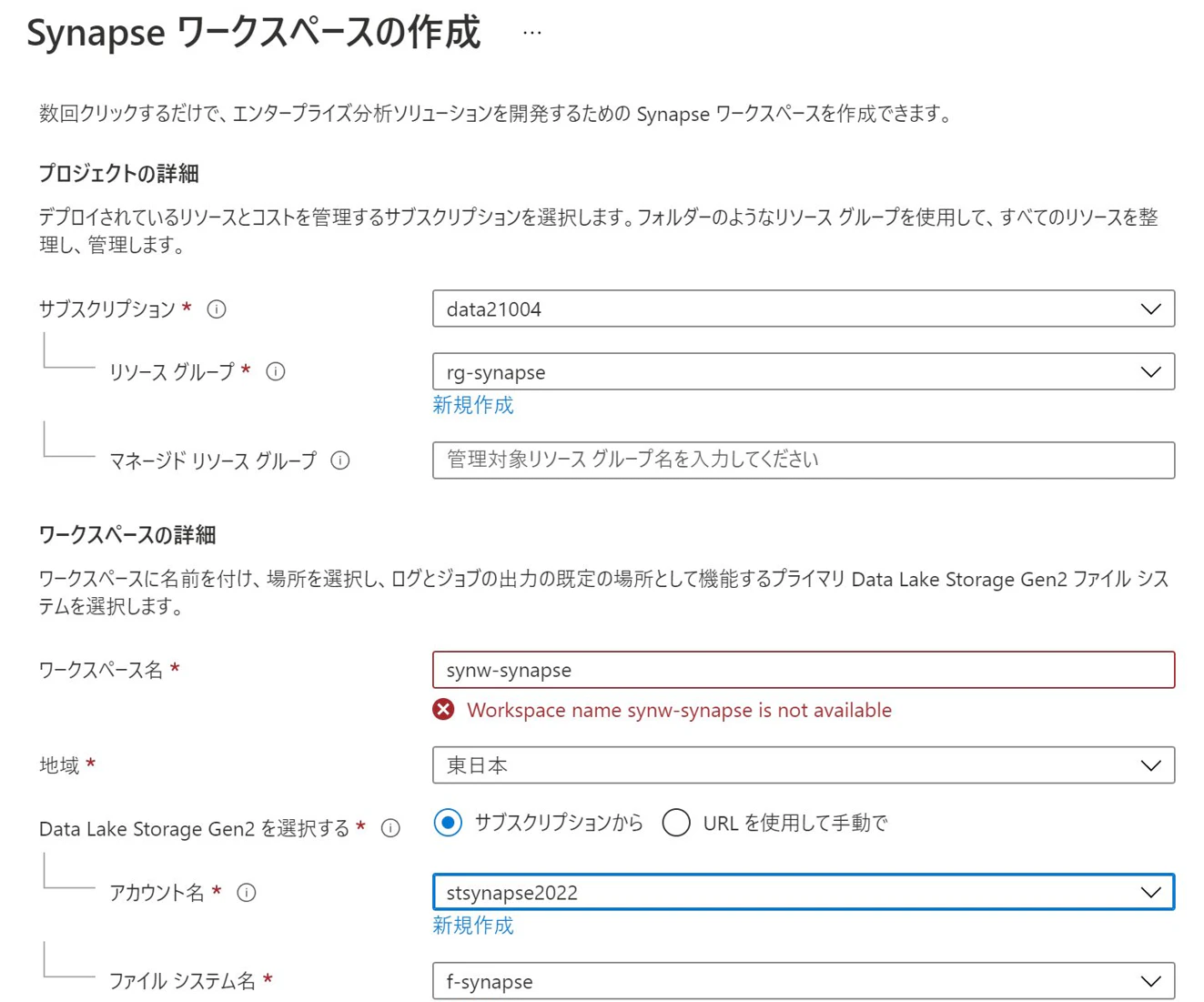The image size is (1204, 1002).
Task: Select the サブスクリプションから radio button
Action: [448, 823]
